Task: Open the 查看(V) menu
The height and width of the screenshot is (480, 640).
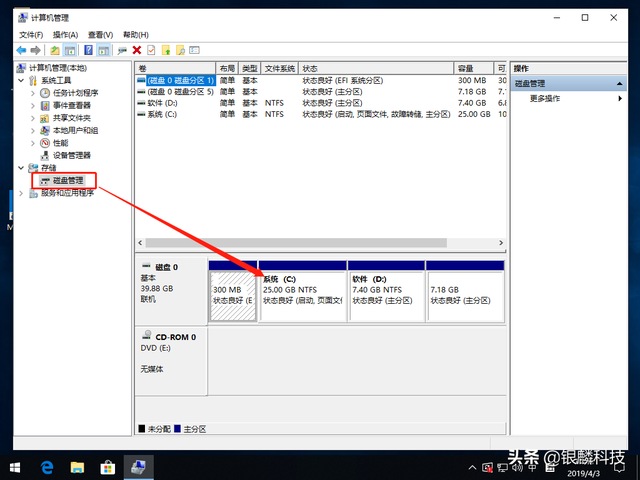Action: 100,35
